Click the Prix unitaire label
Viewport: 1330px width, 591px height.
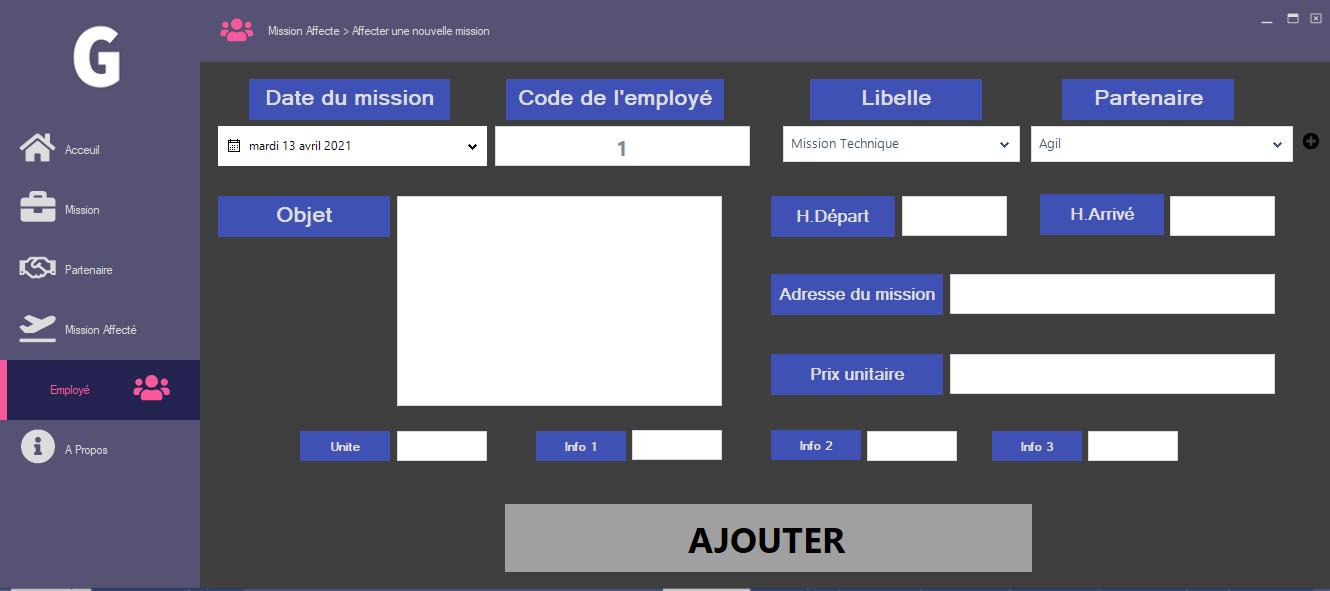click(857, 374)
